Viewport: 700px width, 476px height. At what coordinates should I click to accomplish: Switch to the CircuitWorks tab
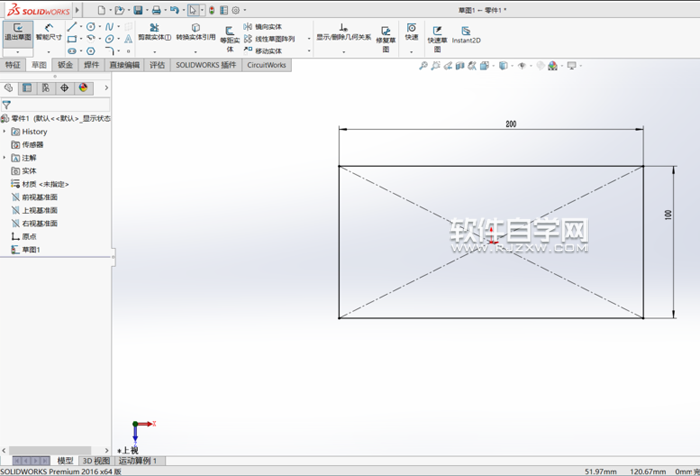tap(267, 65)
